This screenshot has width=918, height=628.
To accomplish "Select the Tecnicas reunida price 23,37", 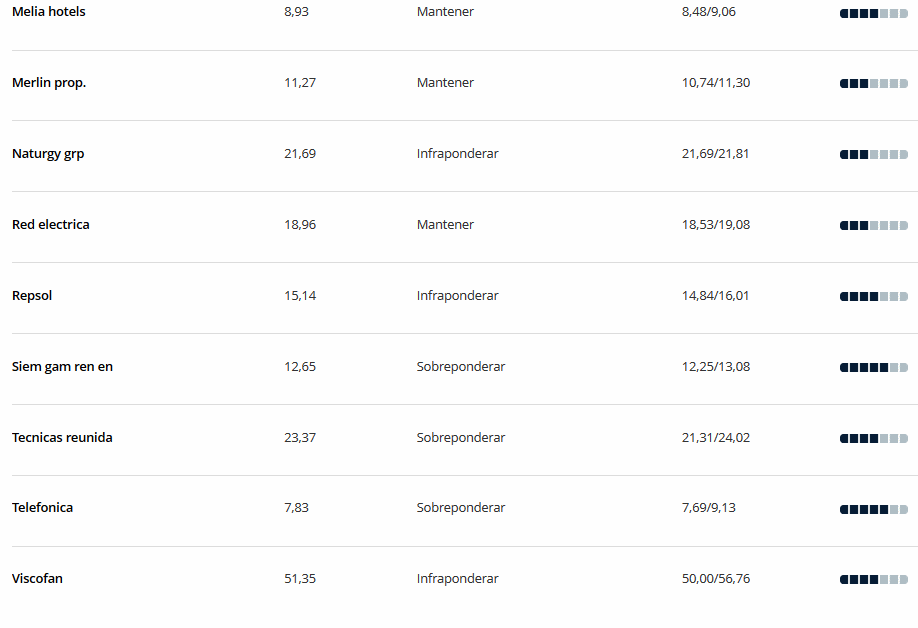I will tap(300, 438).
